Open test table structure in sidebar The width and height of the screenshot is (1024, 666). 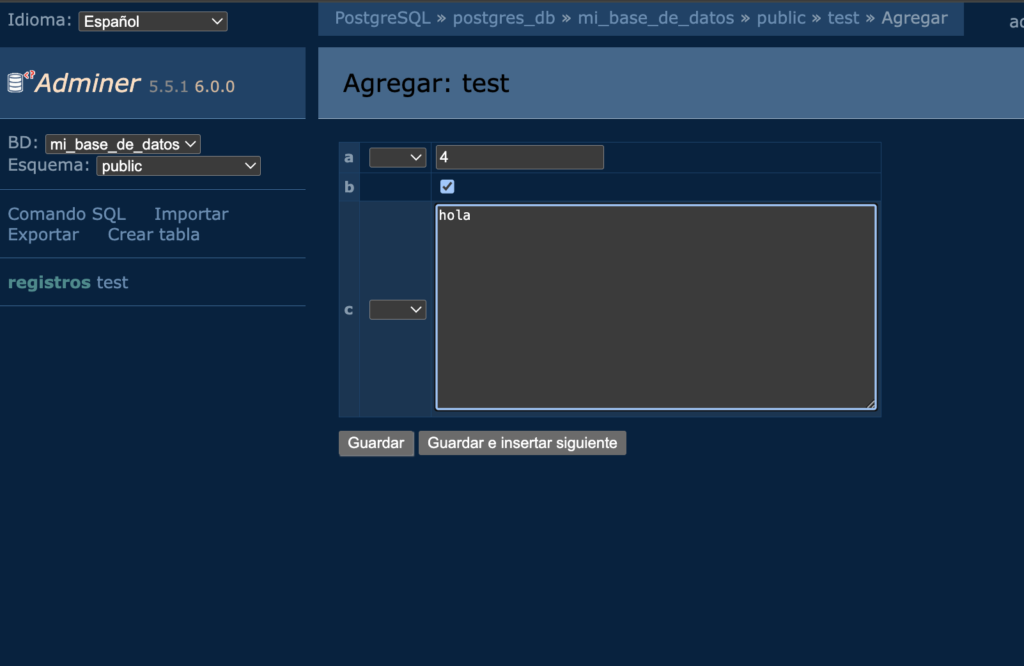[112, 283]
